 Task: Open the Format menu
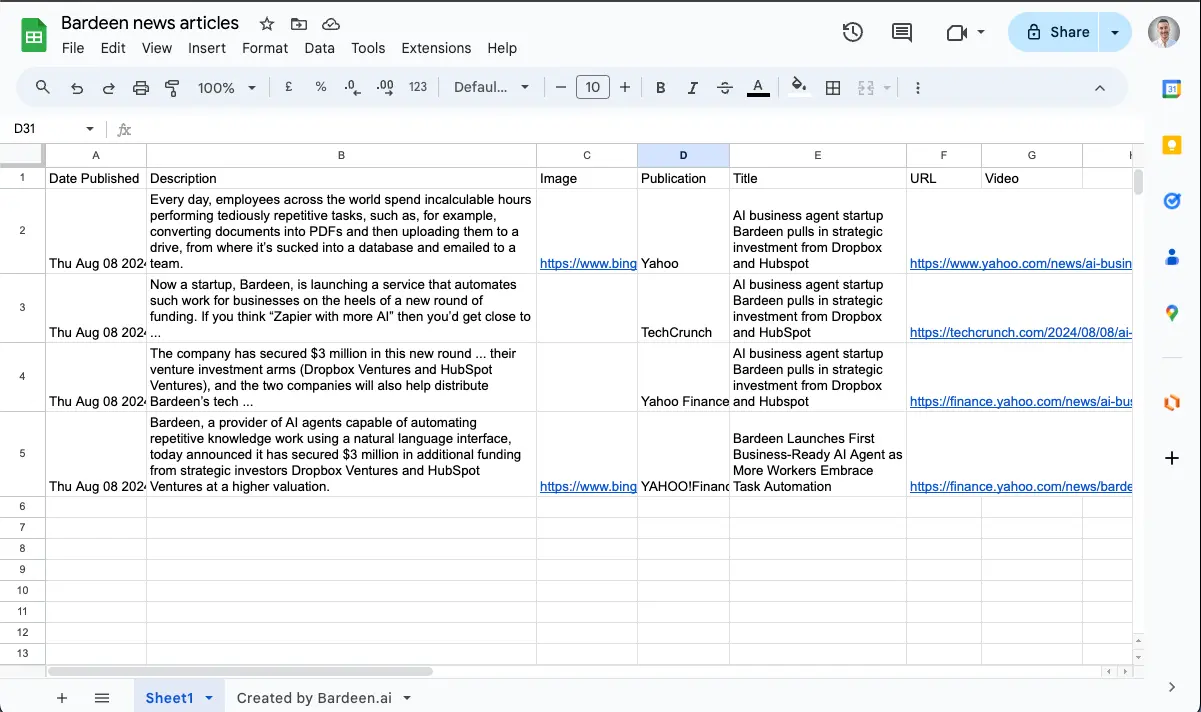click(265, 48)
